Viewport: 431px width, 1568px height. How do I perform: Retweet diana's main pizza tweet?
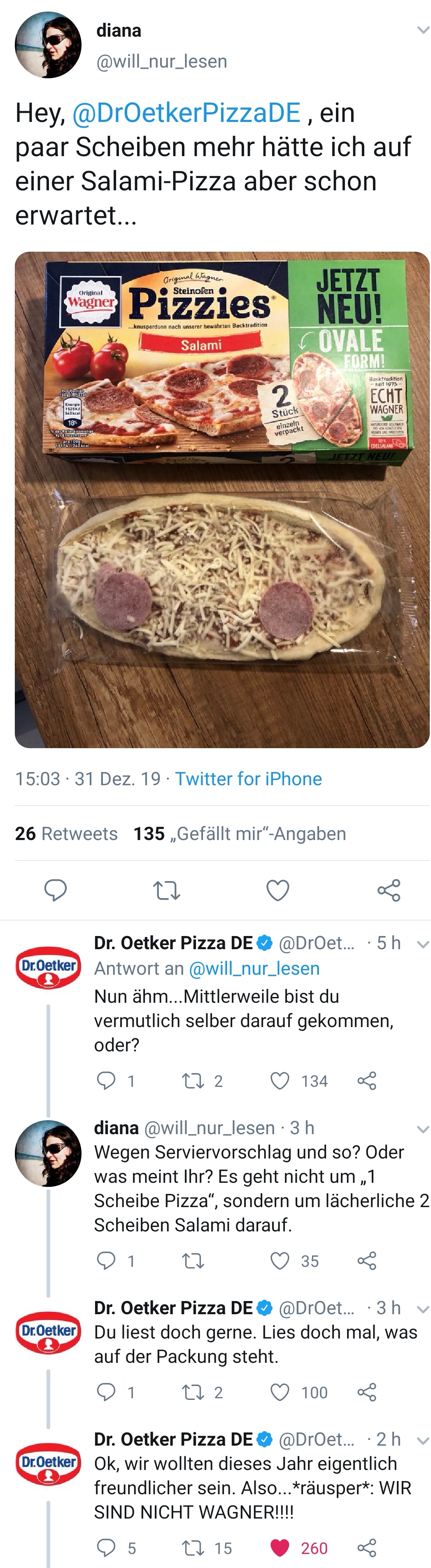point(166,891)
